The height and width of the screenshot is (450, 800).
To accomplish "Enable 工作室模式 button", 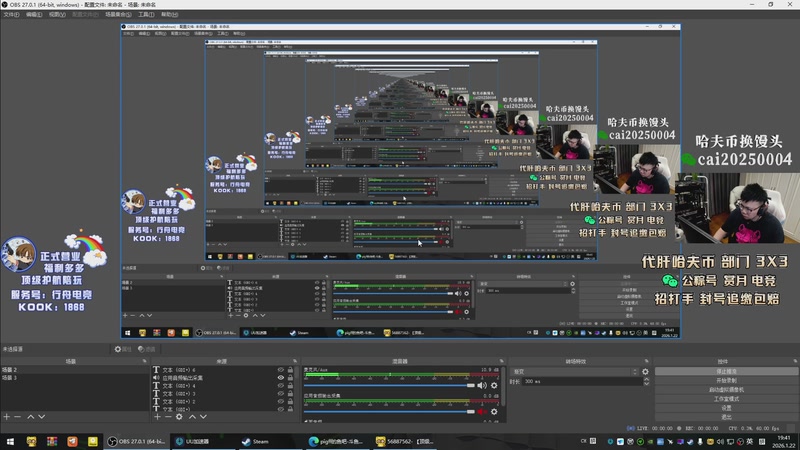I will click(x=726, y=399).
